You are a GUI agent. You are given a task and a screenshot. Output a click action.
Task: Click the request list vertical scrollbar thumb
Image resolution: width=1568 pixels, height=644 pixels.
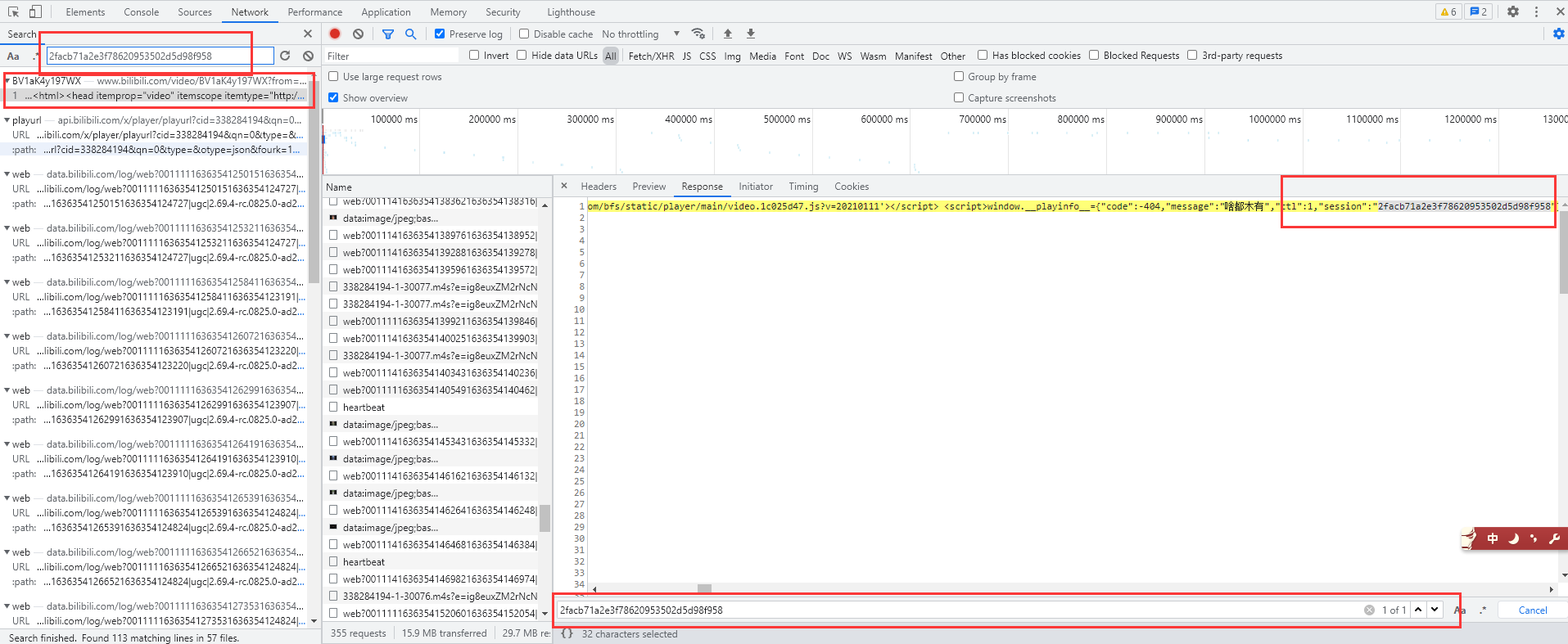tap(545, 518)
